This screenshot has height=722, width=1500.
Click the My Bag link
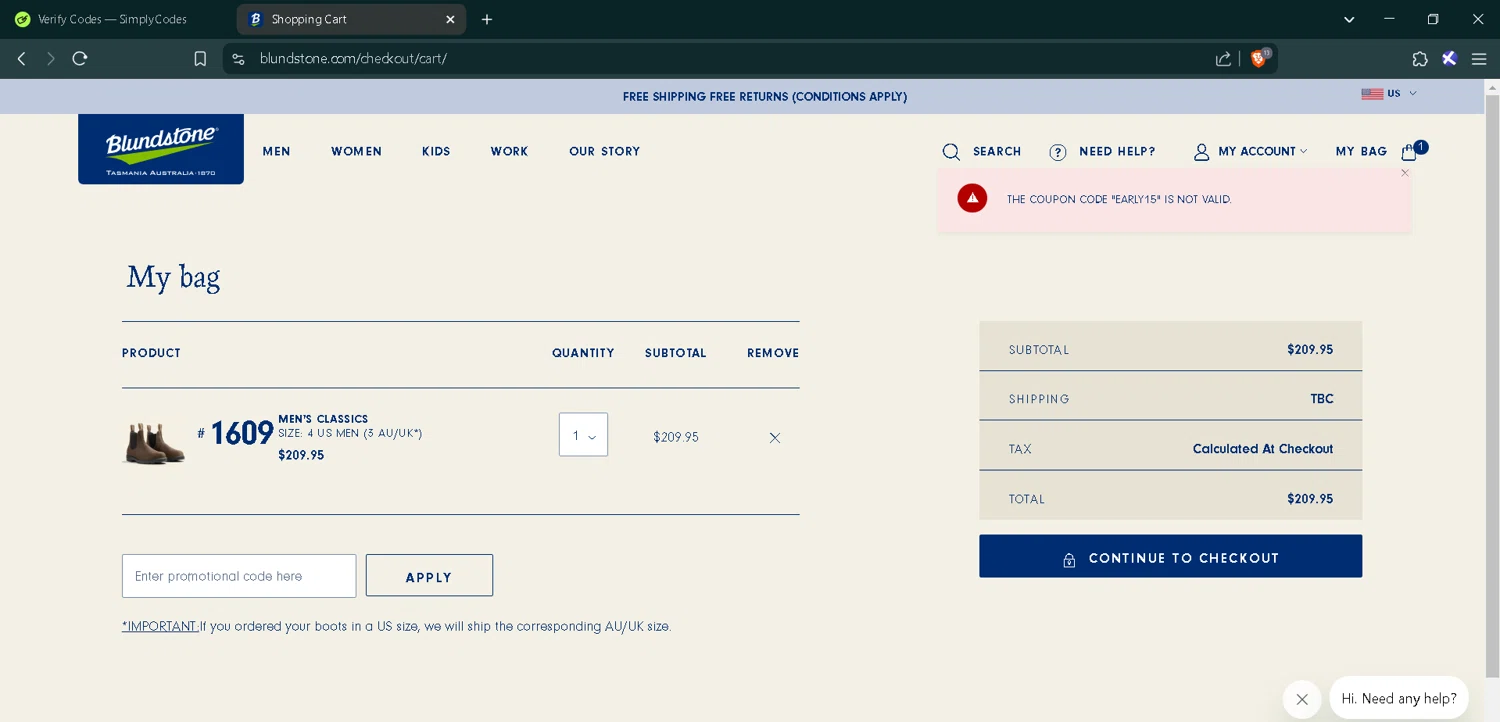pyautogui.click(x=1361, y=152)
